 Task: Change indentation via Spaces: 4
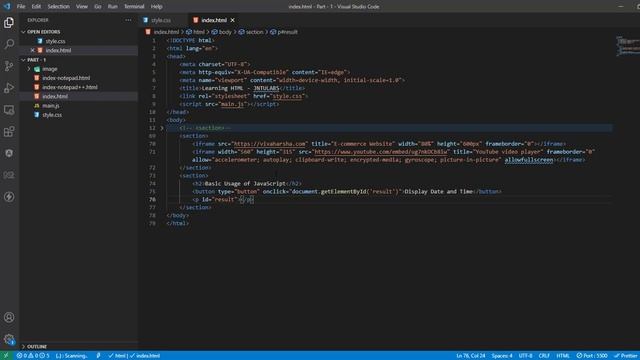[x=502, y=356]
